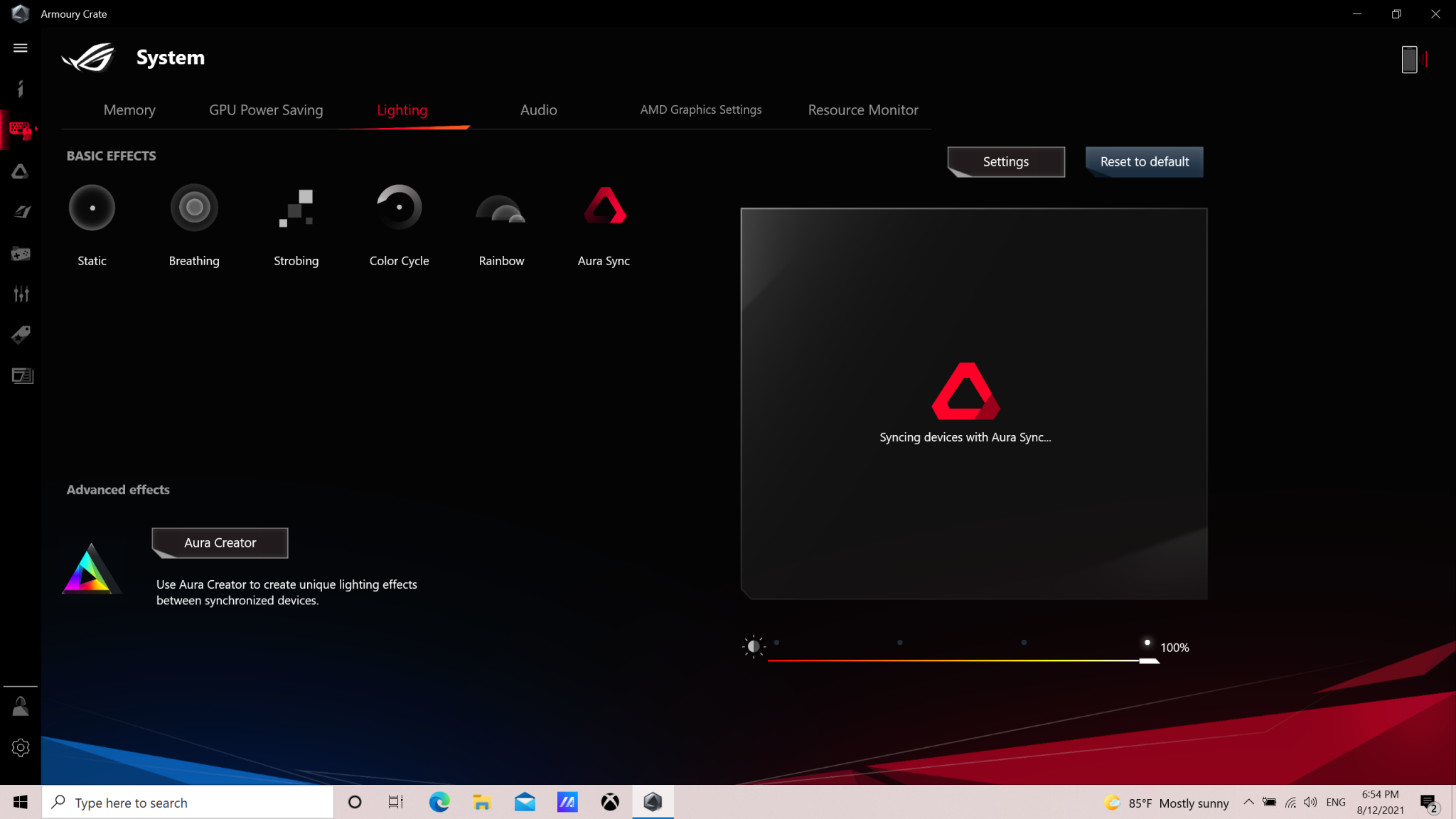Click Reset to default button
Image resolution: width=1456 pixels, height=819 pixels.
pos(1145,161)
